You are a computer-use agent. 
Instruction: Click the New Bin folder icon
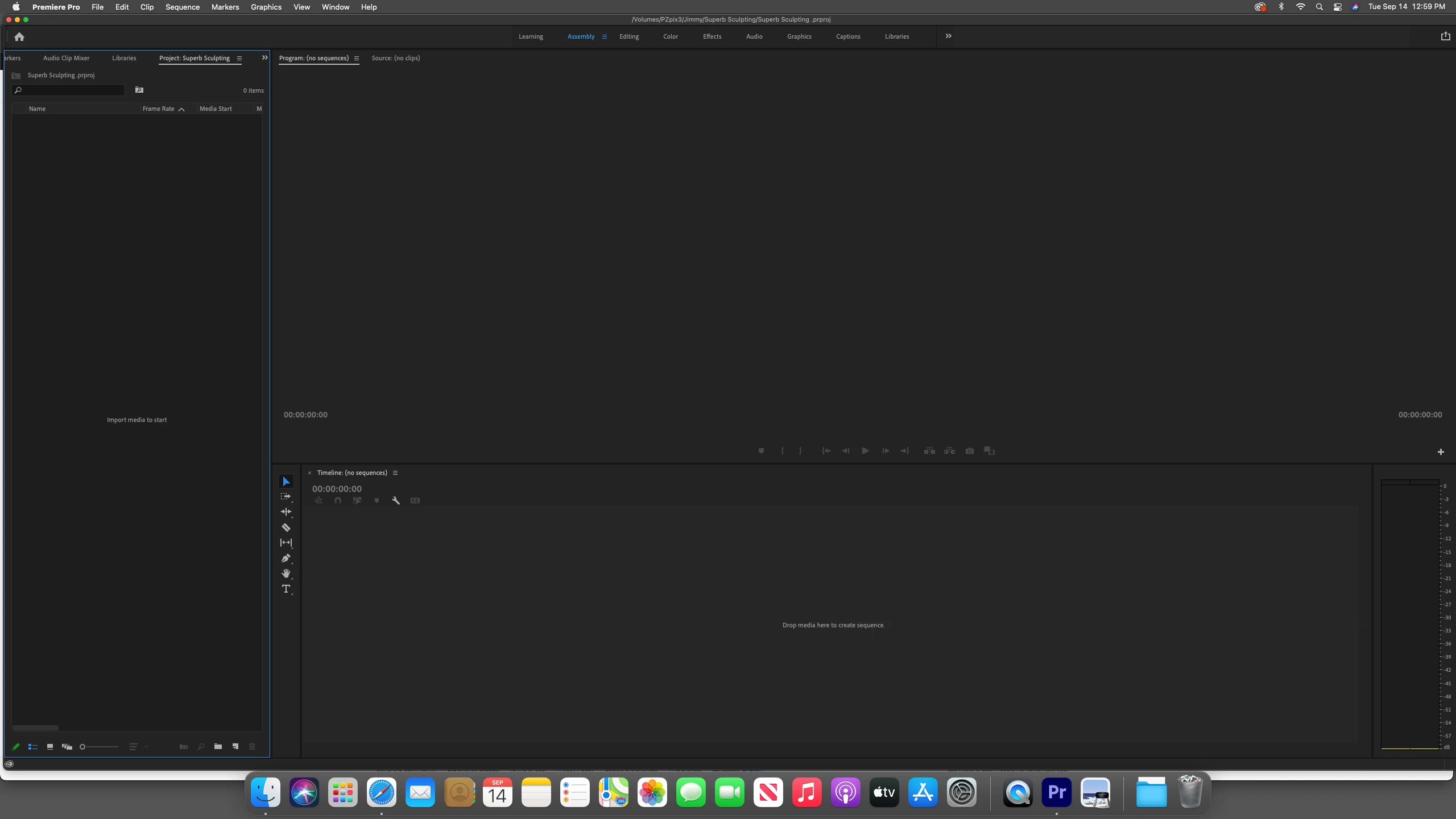point(218,746)
